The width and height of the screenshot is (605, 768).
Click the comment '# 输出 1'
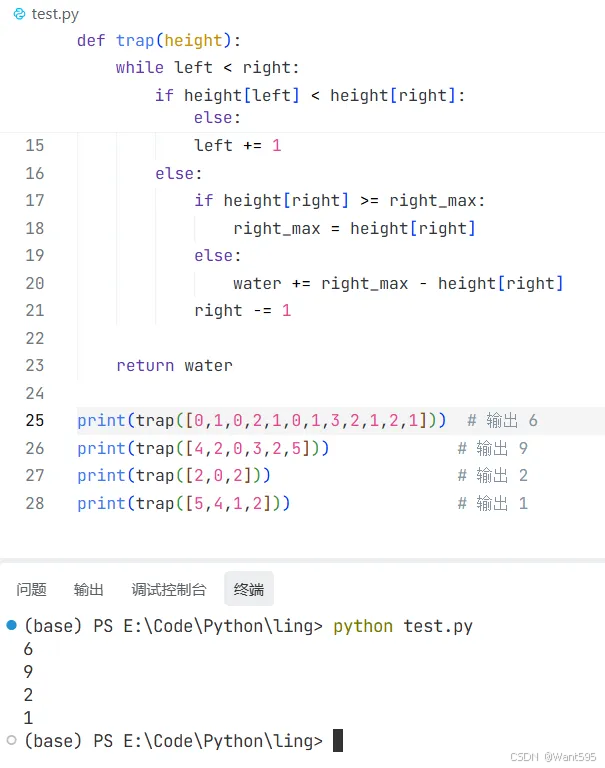(493, 503)
